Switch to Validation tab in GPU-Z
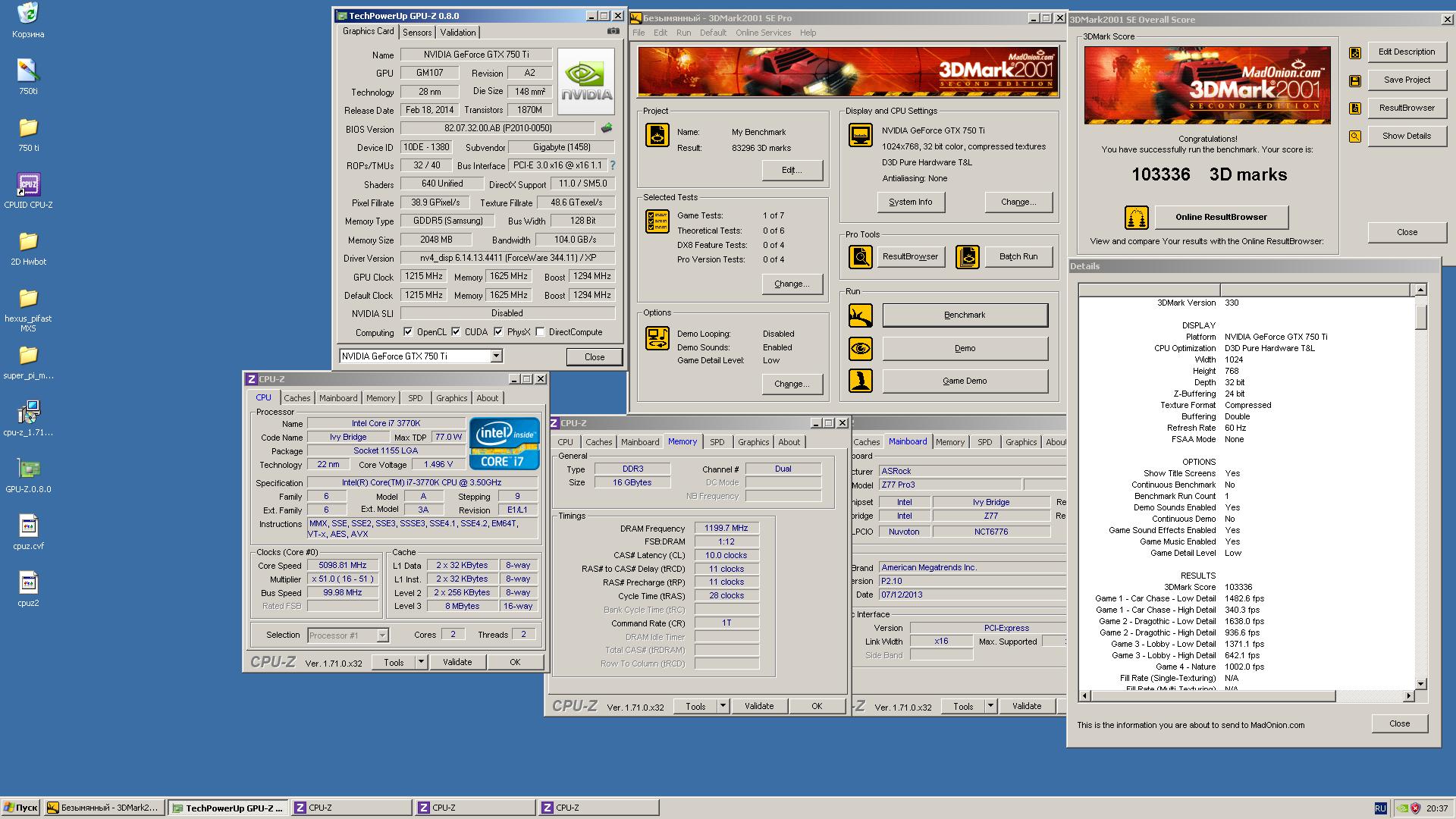This screenshot has height=819, width=1456. tap(458, 33)
